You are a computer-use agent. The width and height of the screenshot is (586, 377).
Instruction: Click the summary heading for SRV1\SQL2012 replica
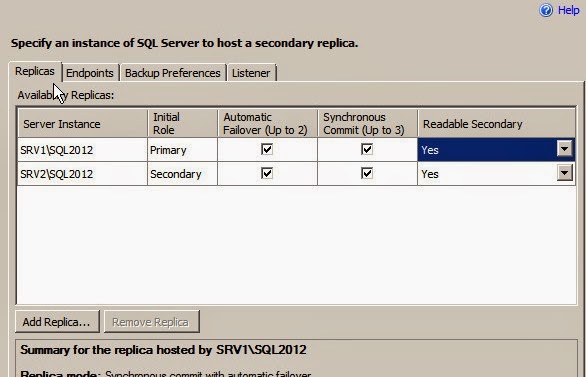pos(163,350)
